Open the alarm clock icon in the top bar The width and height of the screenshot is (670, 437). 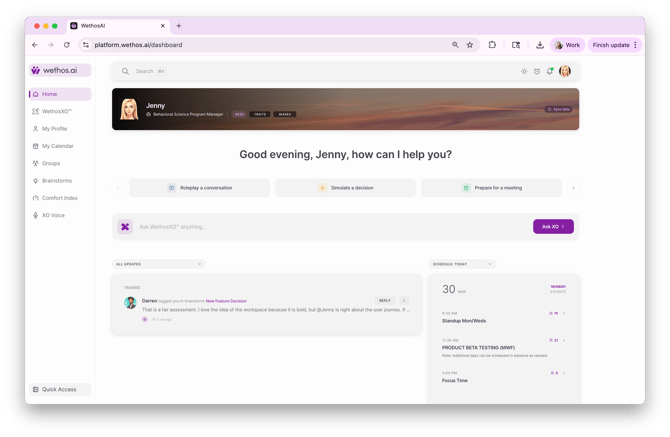click(x=537, y=71)
